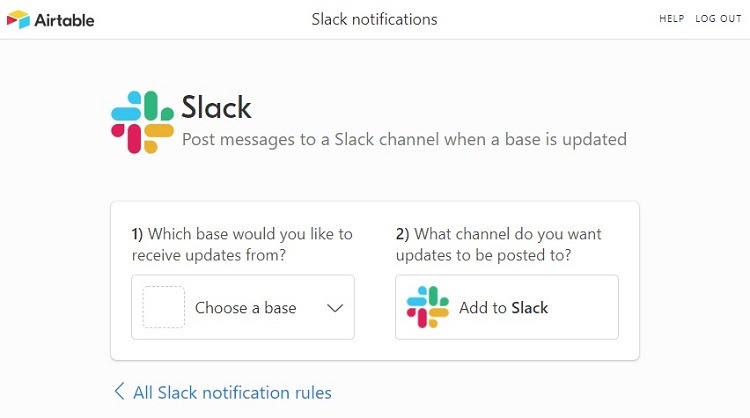Click the '1)' step number label

point(137,234)
